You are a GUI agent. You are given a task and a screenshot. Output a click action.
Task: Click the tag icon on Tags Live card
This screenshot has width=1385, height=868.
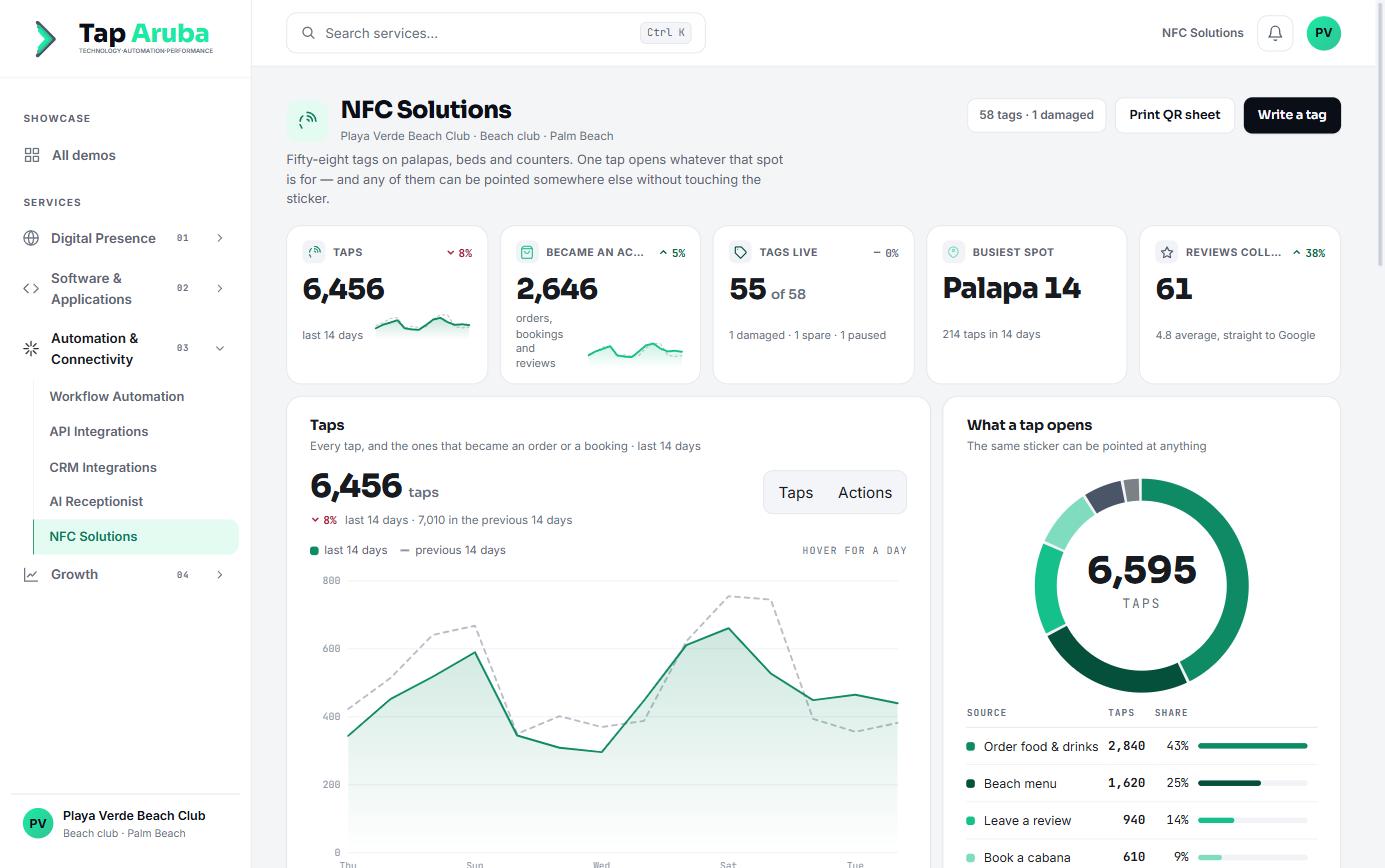(x=740, y=252)
